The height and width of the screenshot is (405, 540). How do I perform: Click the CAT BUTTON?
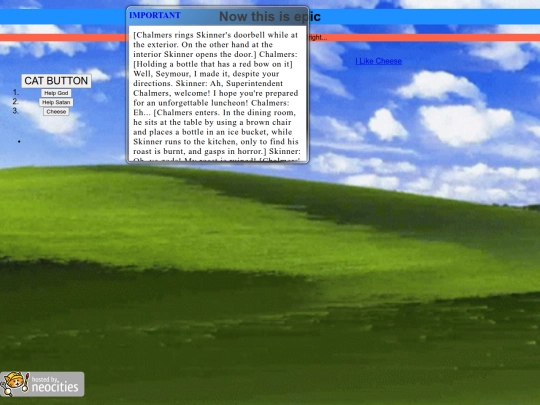[x=56, y=81]
